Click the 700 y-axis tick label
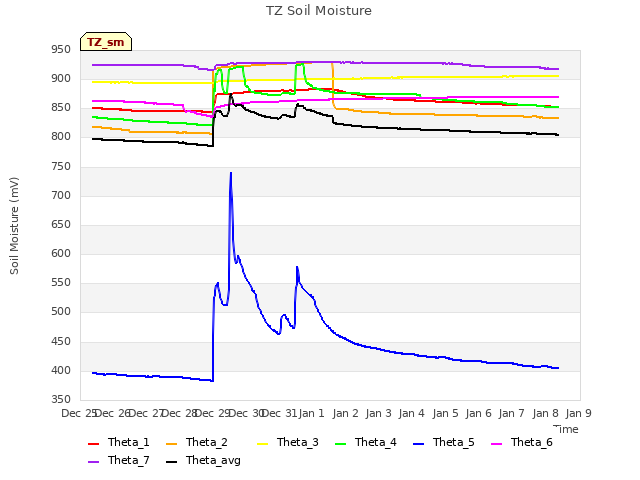 pyautogui.click(x=61, y=196)
